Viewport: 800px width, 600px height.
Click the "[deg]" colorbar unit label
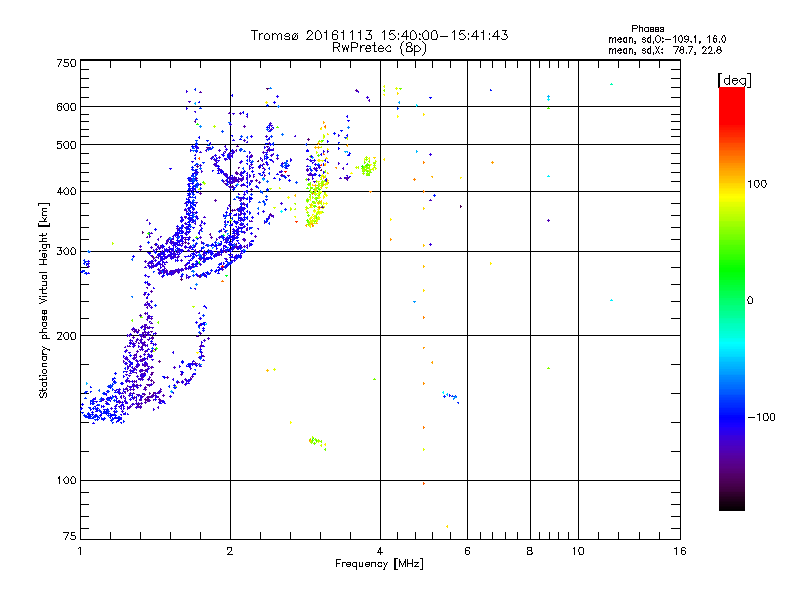click(x=734, y=80)
